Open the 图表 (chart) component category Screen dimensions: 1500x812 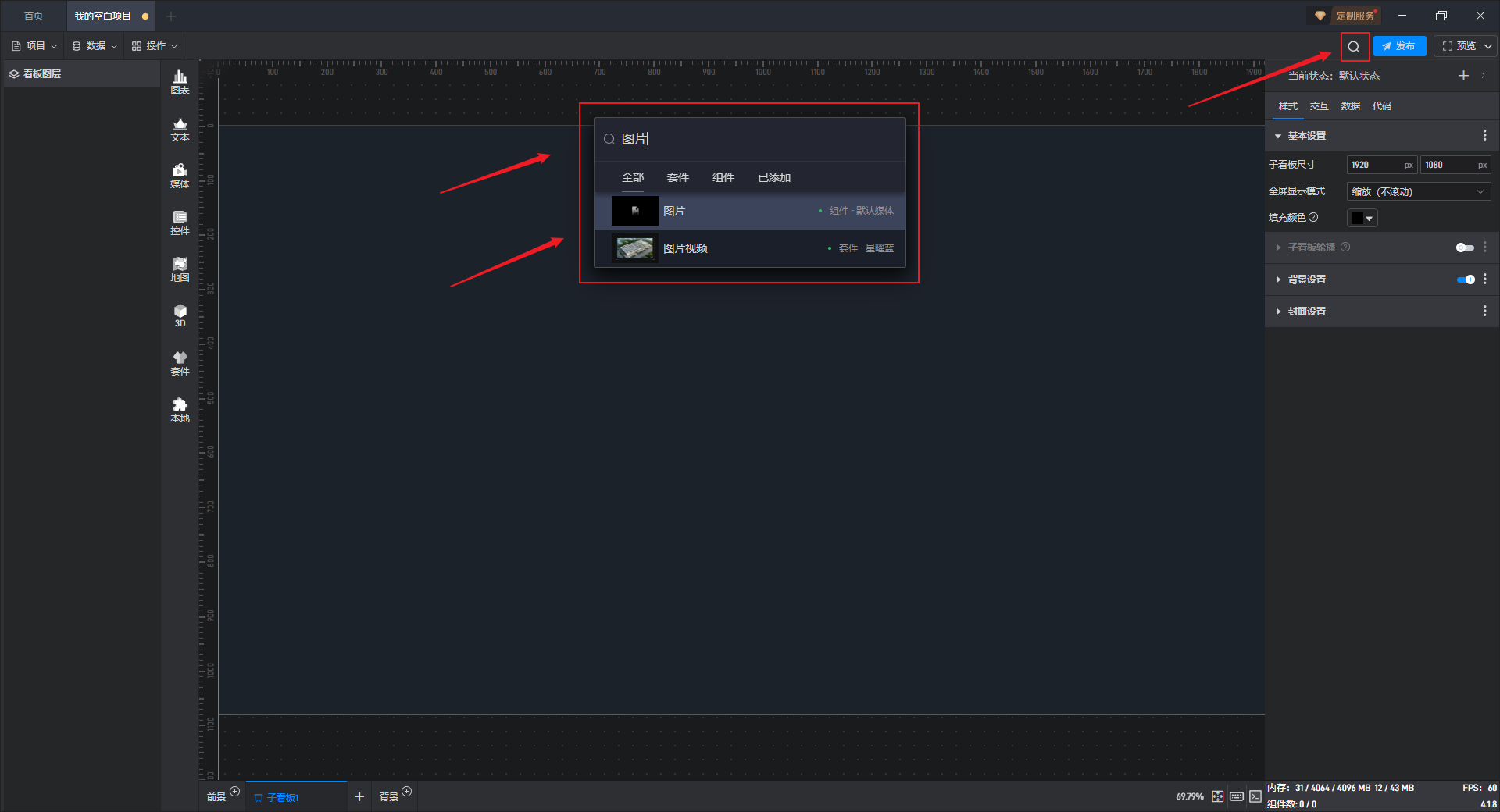[180, 82]
